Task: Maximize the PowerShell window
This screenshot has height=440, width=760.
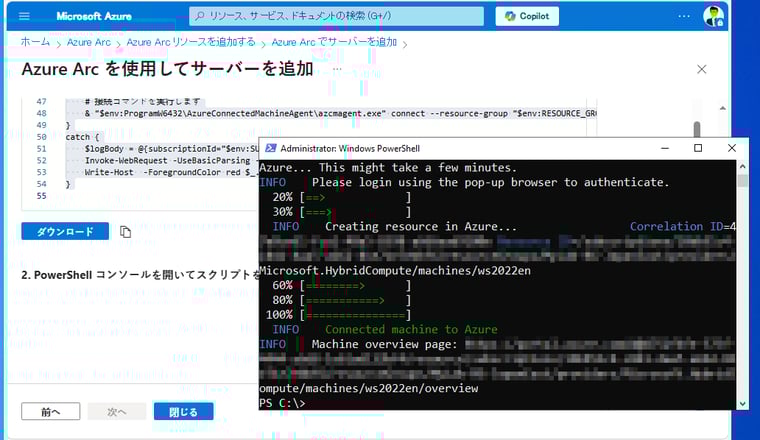Action: [x=698, y=148]
